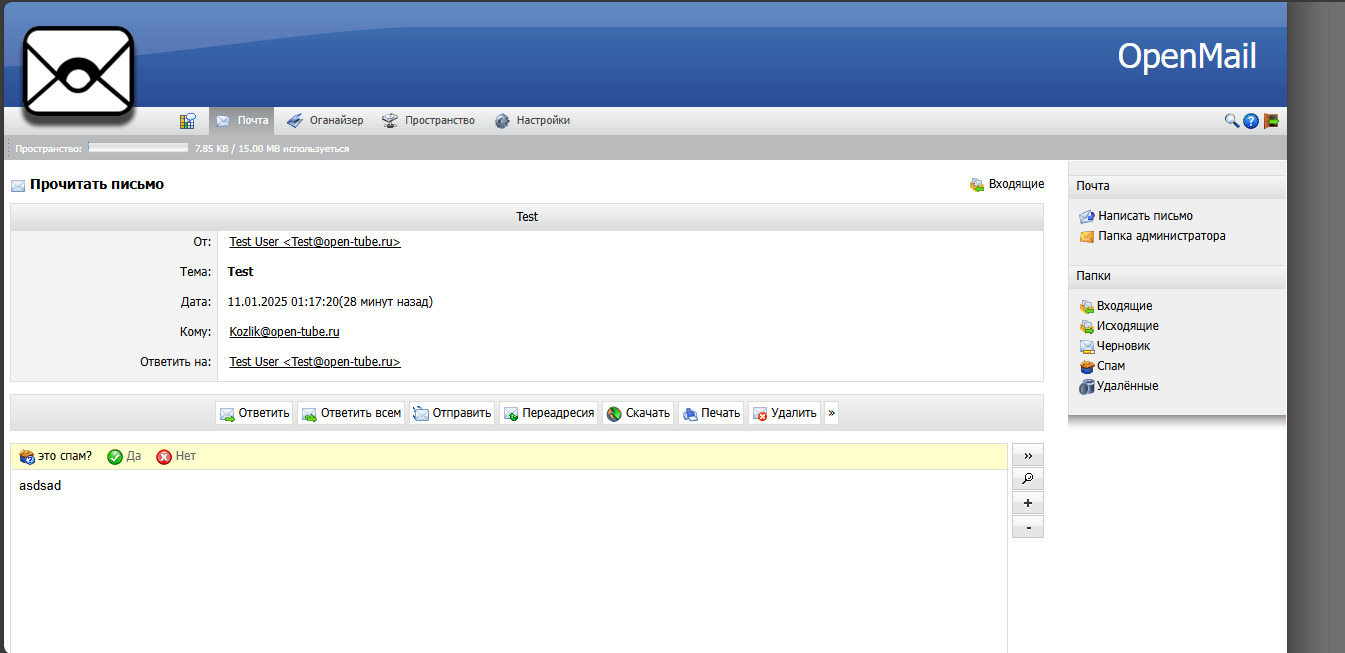
Task: Click the bold Test subject in Тема row
Action: [241, 272]
